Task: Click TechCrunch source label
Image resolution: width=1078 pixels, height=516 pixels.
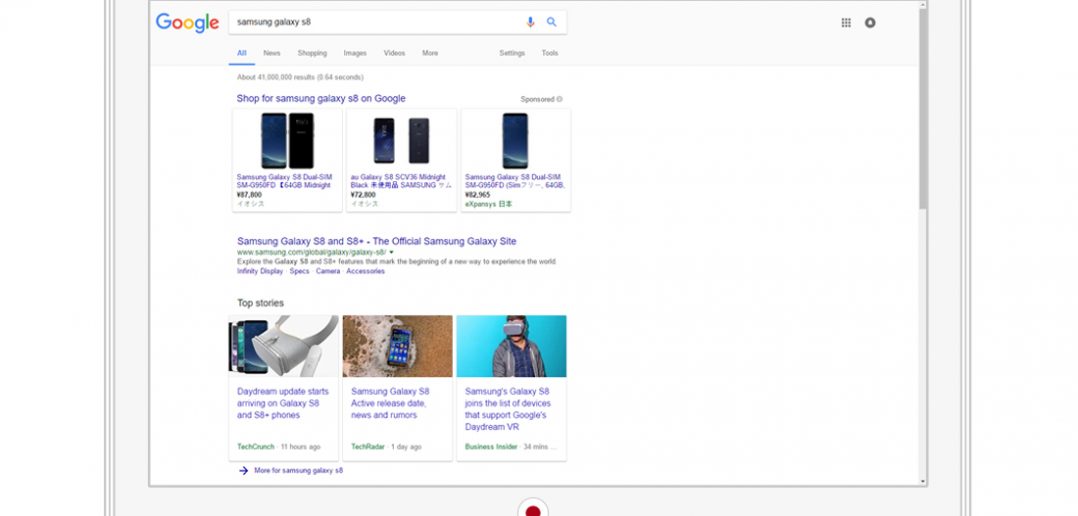Action: pyautogui.click(x=256, y=447)
